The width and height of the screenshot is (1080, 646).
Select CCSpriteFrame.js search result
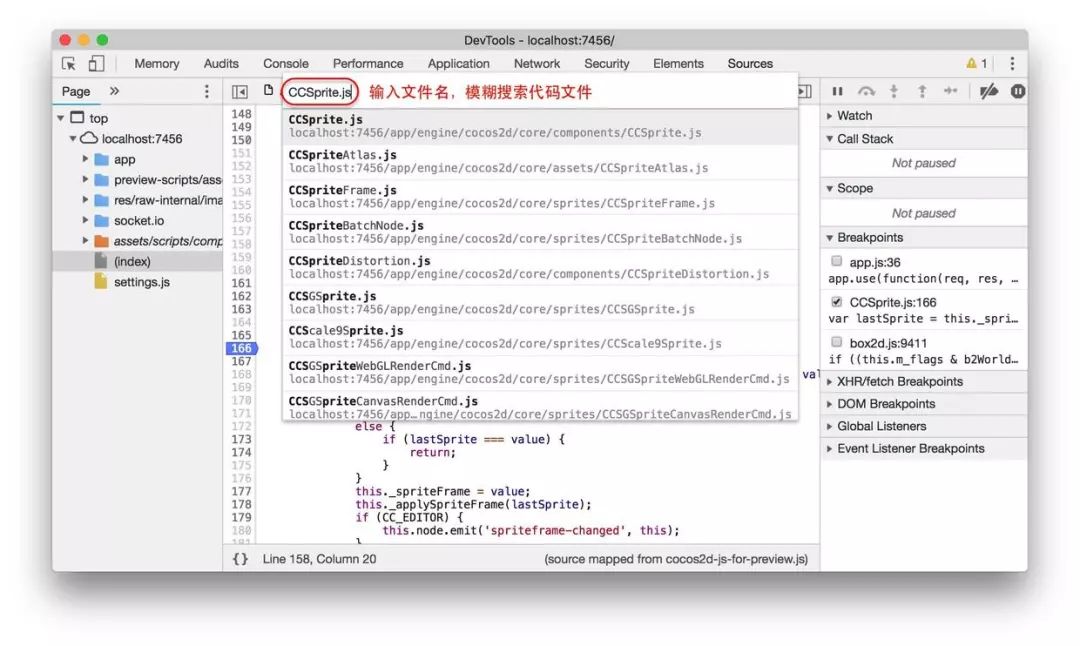pos(540,197)
